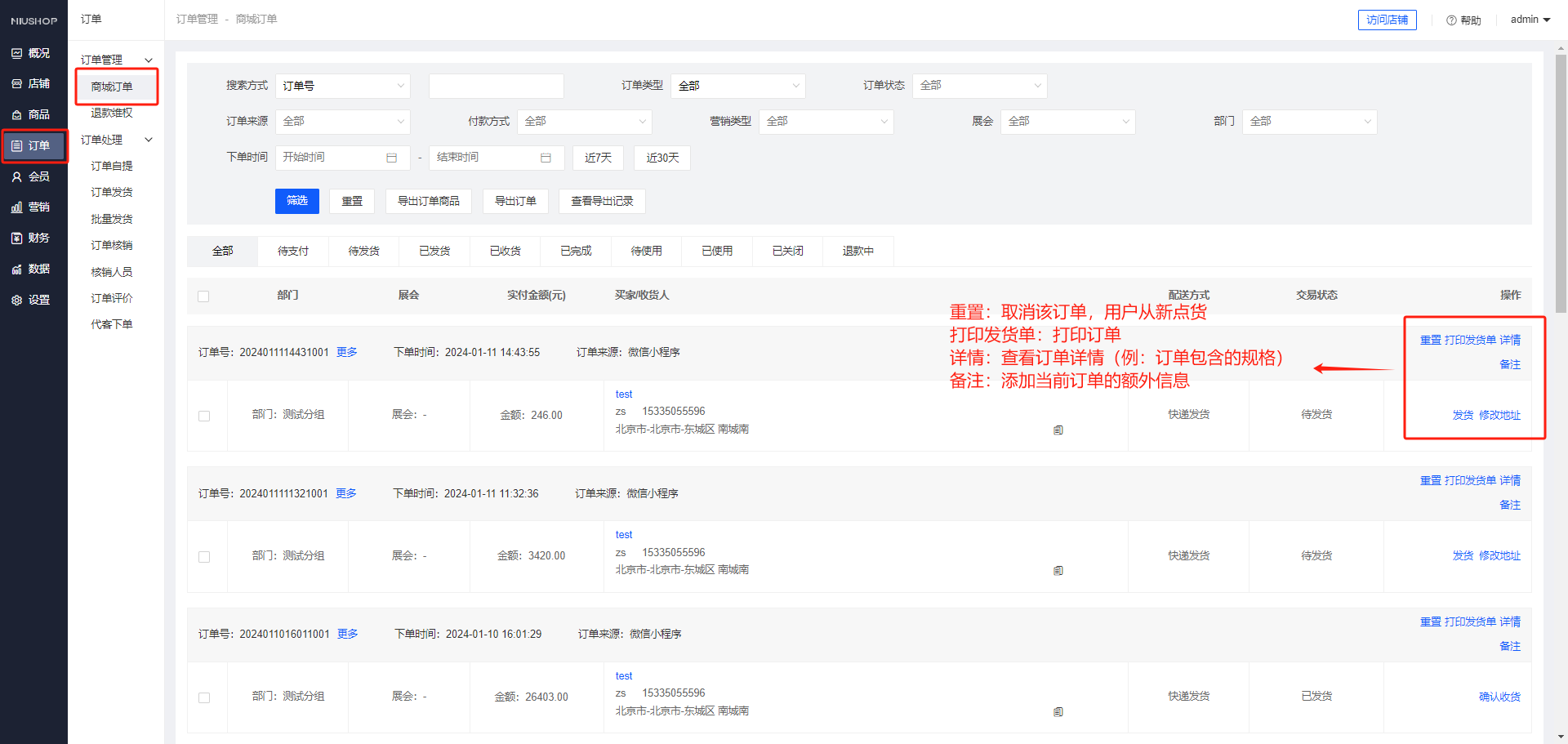The image size is (1568, 744).
Task: Open the 订单类型 order type dropdown
Action: [737, 86]
